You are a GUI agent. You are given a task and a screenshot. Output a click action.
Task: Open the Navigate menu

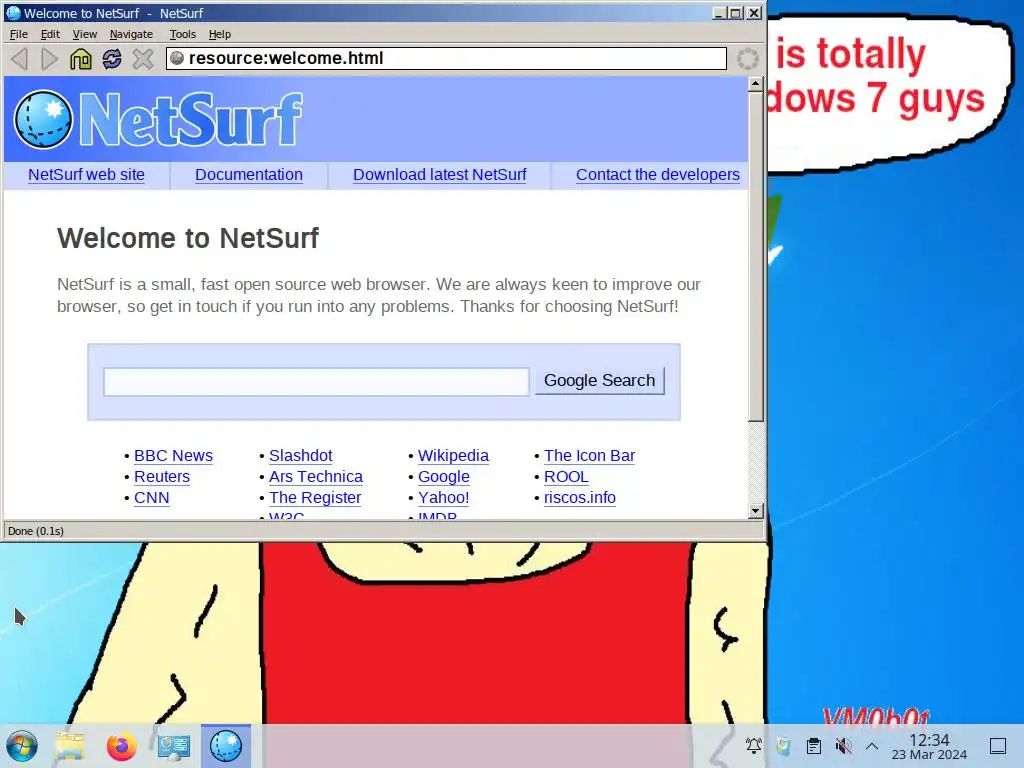pyautogui.click(x=131, y=34)
